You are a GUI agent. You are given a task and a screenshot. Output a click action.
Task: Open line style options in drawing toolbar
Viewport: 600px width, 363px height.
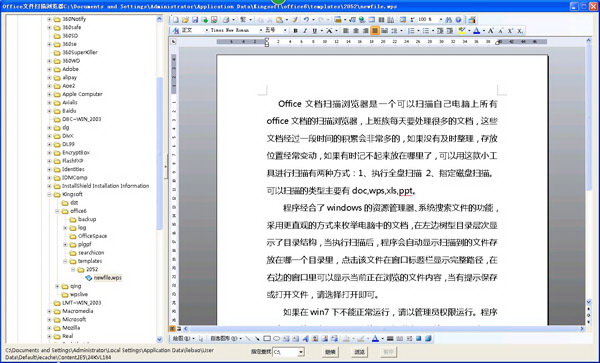[390, 339]
